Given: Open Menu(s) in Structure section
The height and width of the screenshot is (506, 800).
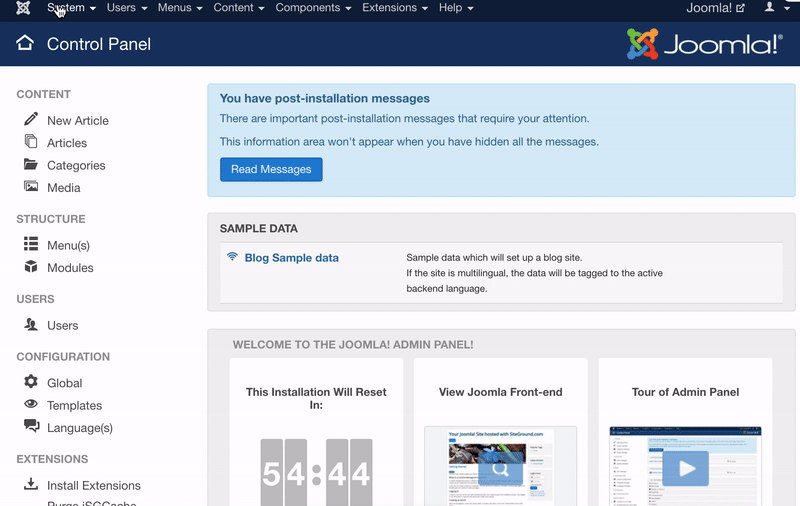Looking at the screenshot, I should 68,246.
